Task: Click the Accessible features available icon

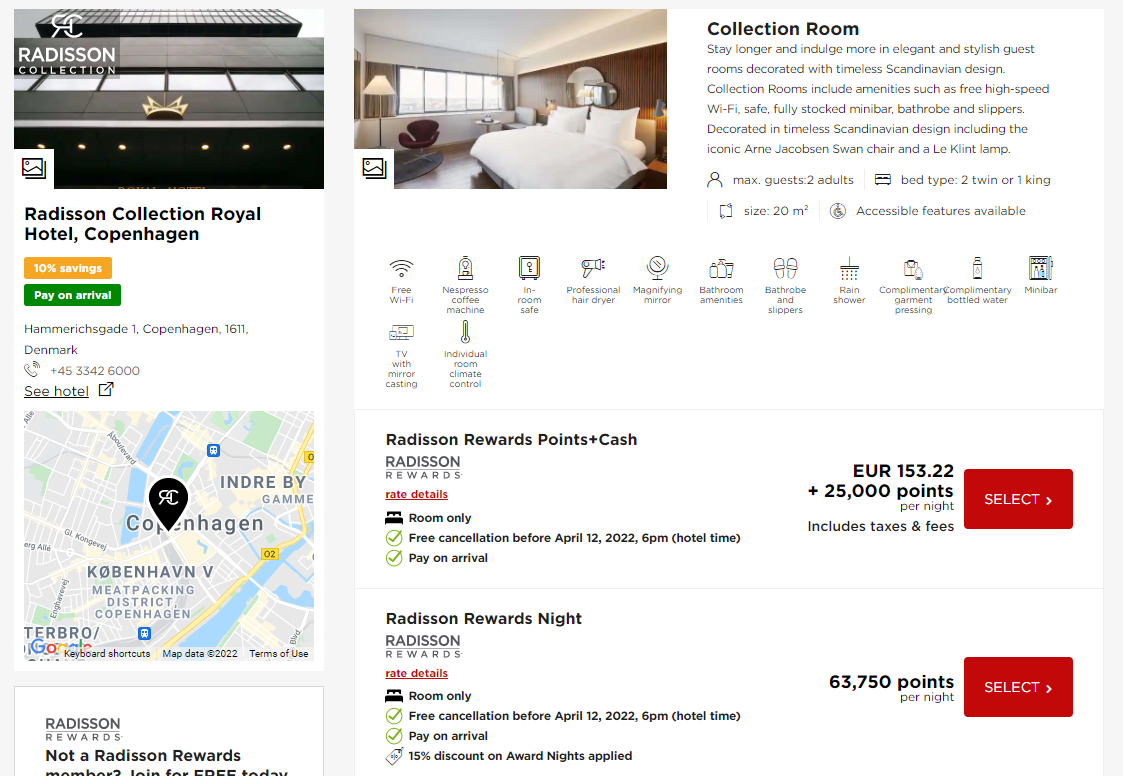Action: (x=837, y=210)
